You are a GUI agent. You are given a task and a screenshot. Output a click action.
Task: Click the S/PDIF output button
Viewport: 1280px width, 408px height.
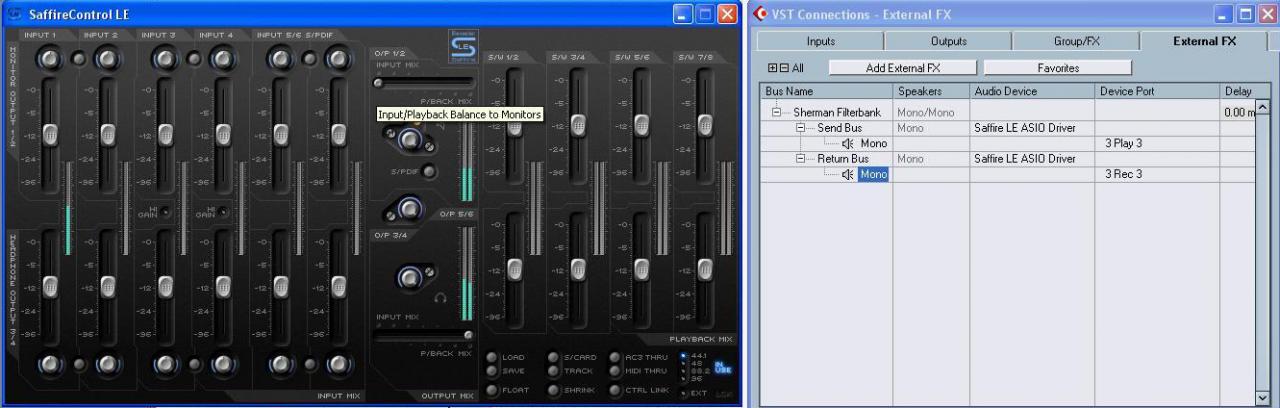click(430, 172)
